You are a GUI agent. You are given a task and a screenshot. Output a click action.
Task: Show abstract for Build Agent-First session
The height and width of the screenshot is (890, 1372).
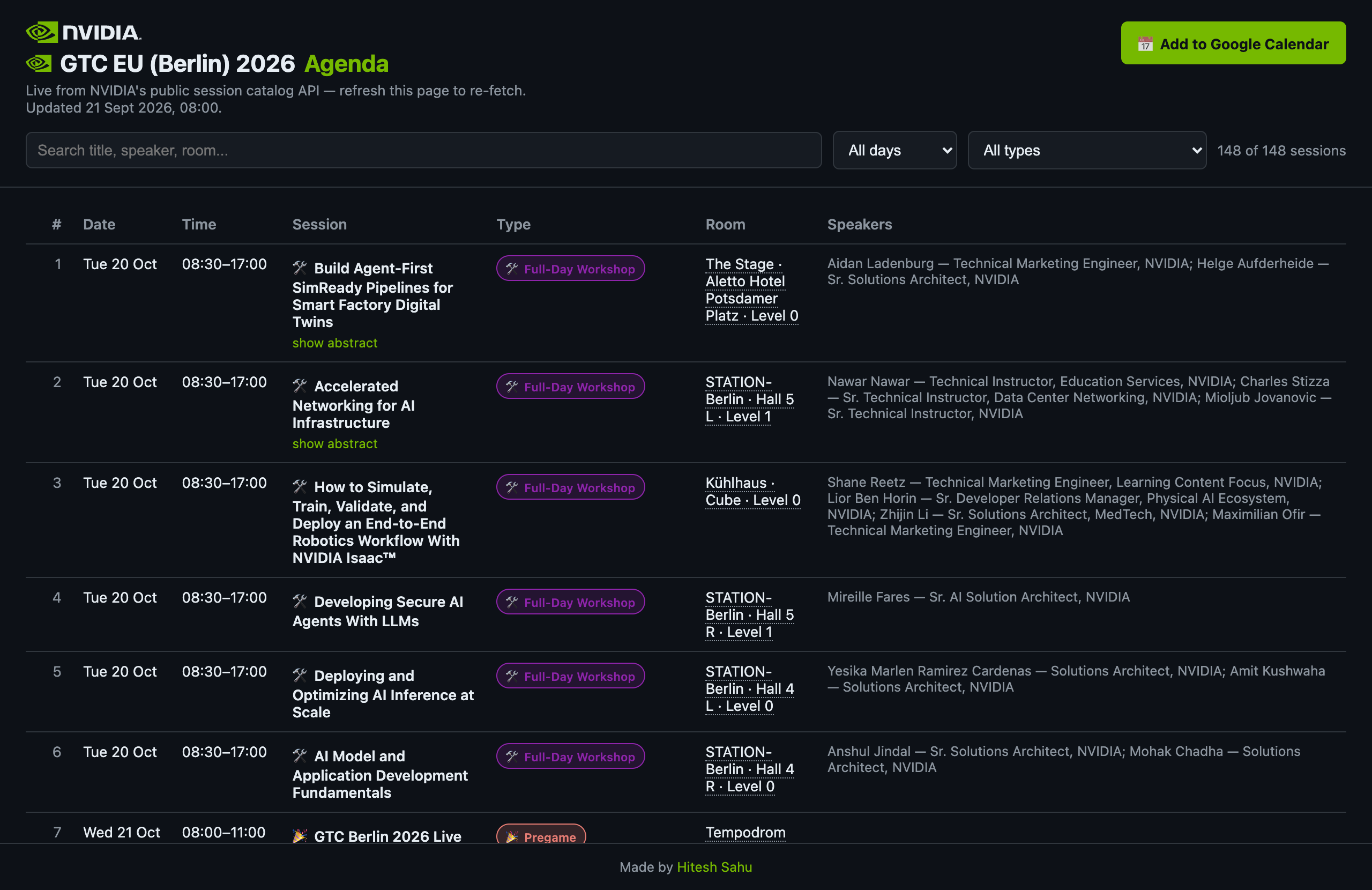(334, 343)
